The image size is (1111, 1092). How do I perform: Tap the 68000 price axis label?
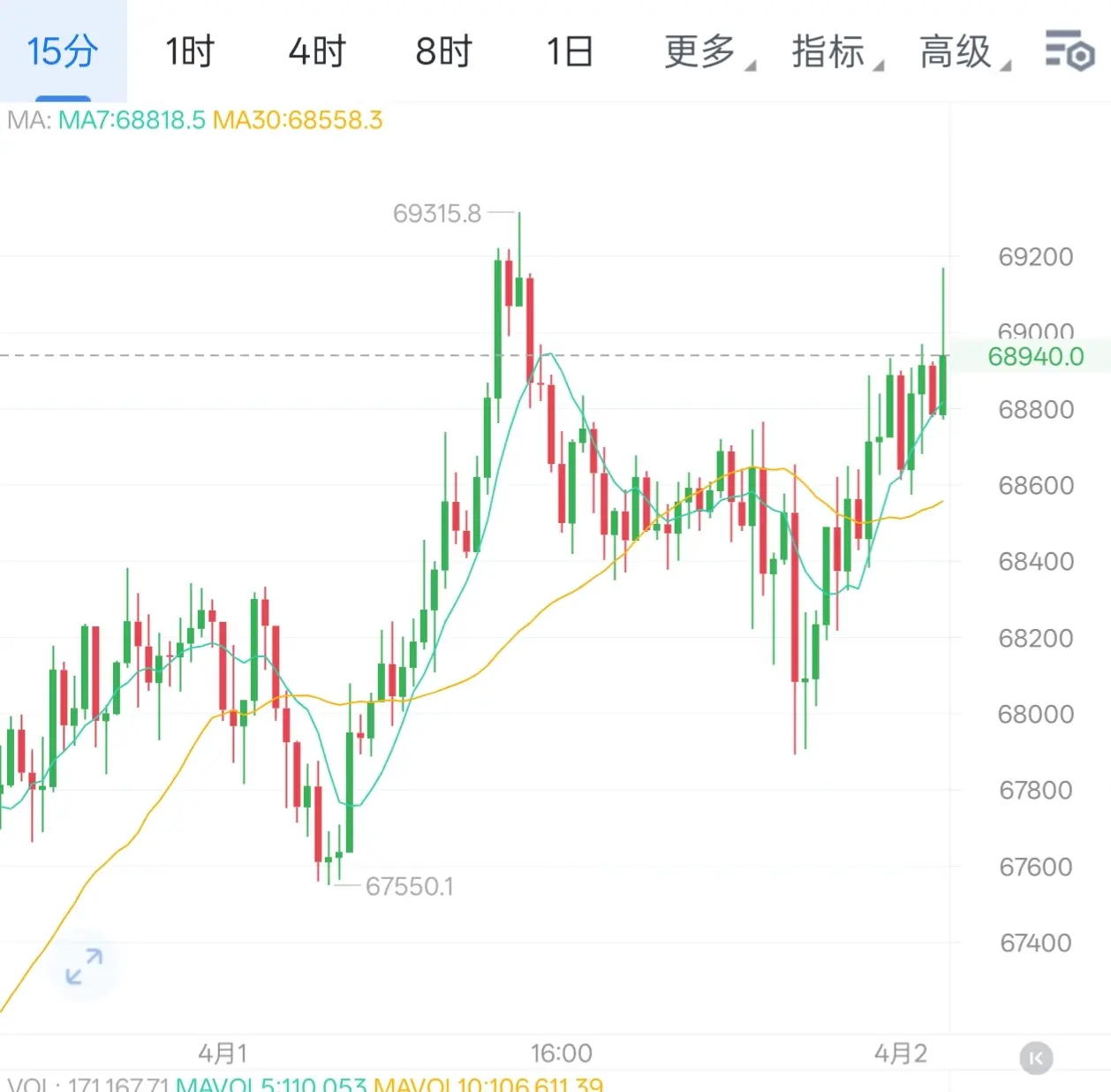(1036, 714)
